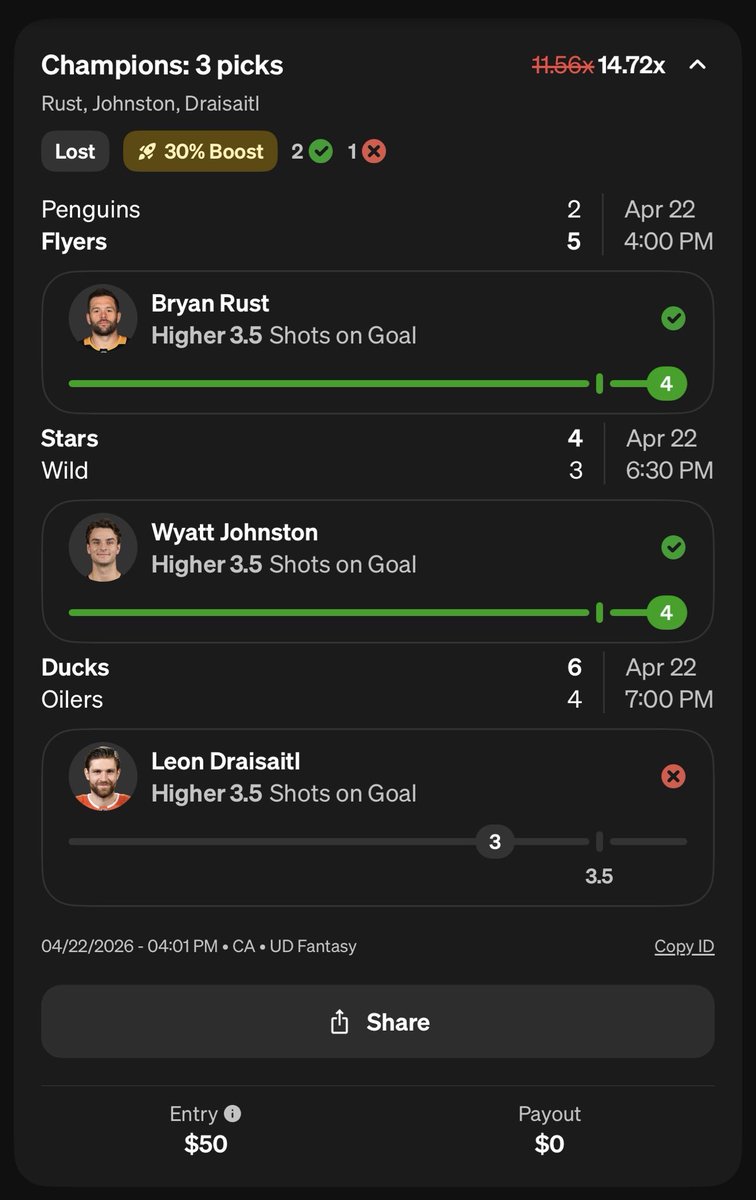Screen dimensions: 756x1200
Task: Collapse the Champions picks card chevron
Action: tap(698, 65)
